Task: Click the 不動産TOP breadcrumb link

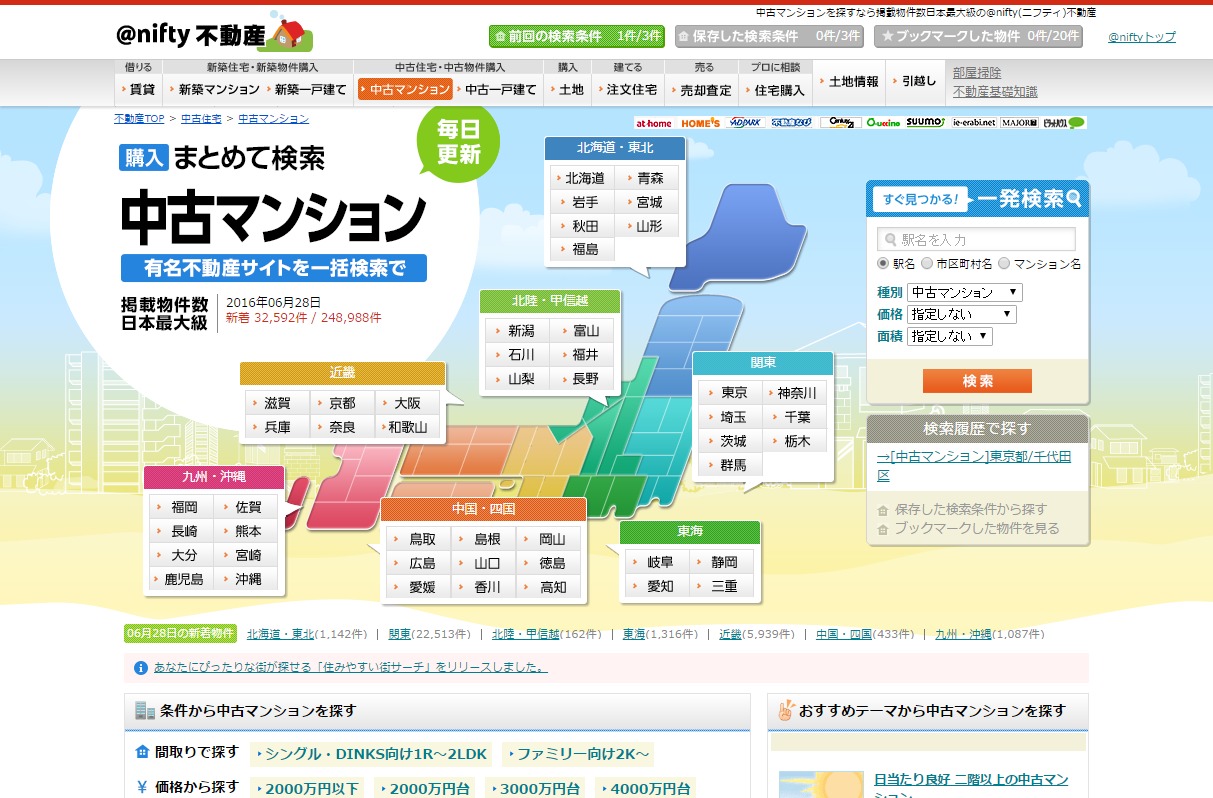Action: click(139, 119)
